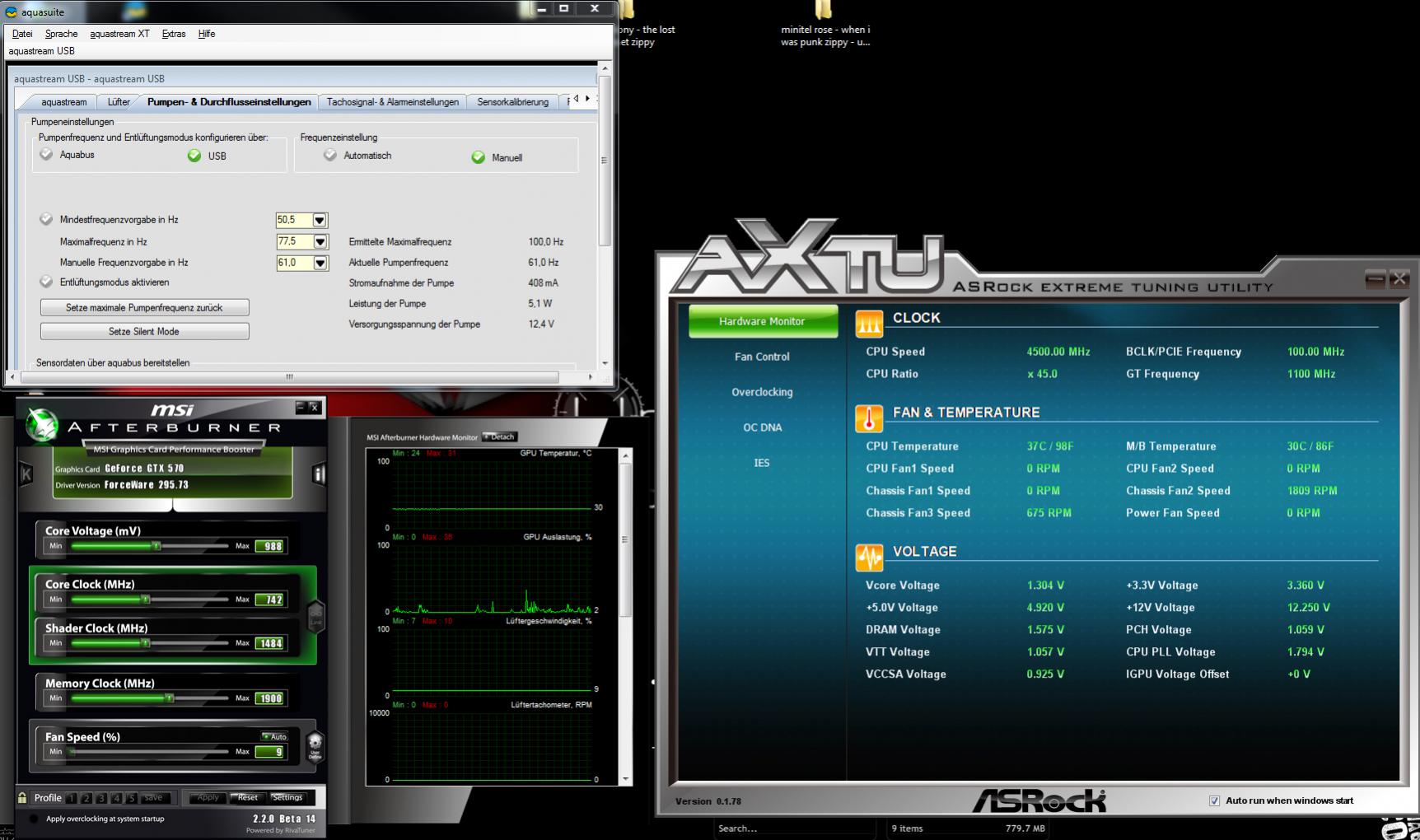This screenshot has height=840, width=1420.
Task: Click the Setze Silent Mode button
Action: point(144,332)
